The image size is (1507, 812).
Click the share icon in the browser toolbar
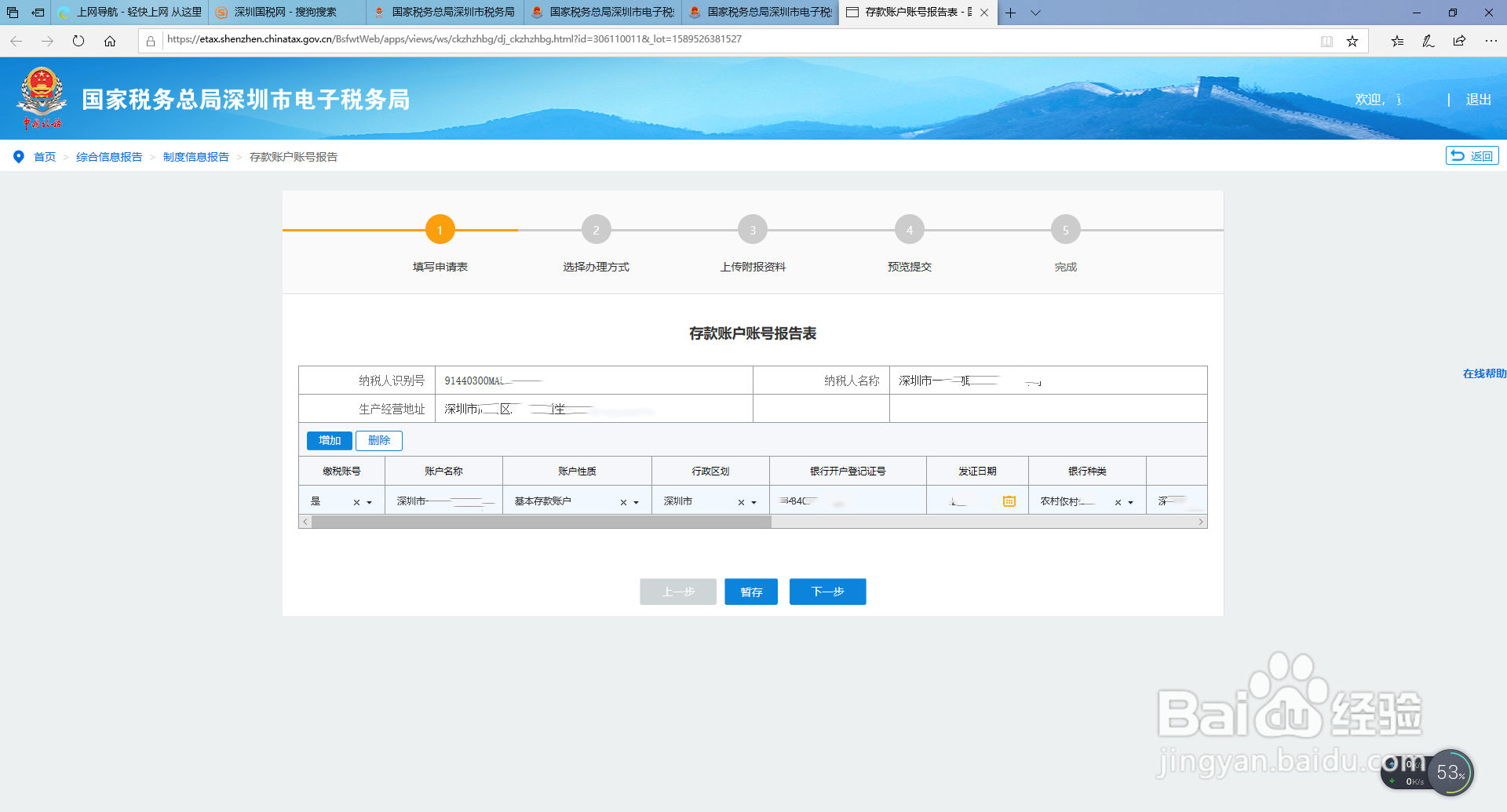point(1458,41)
